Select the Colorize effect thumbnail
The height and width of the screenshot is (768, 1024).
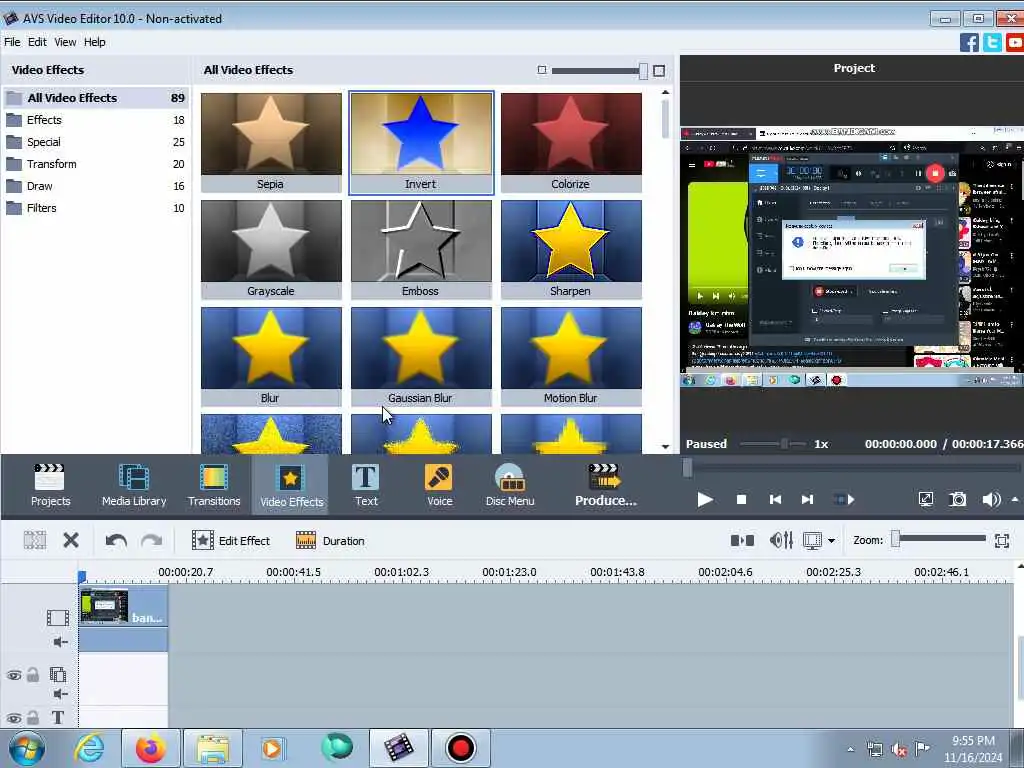tap(571, 142)
